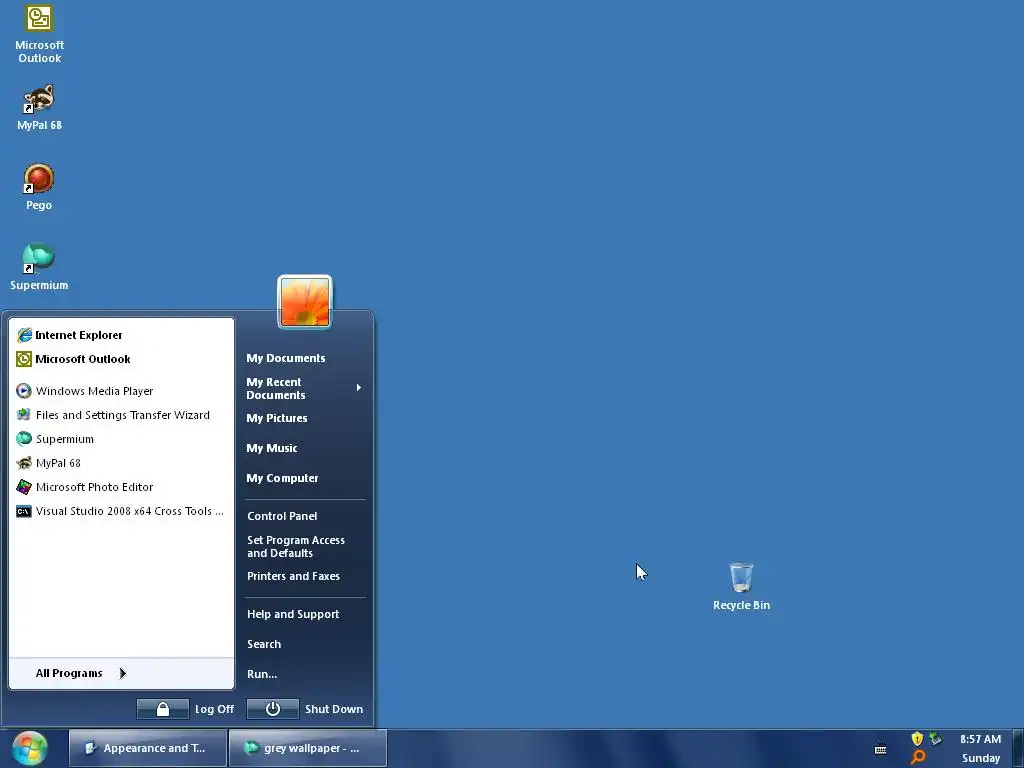Screen dimensions: 1024x768
Task: Click the orange magnifier tray icon
Action: click(x=918, y=758)
